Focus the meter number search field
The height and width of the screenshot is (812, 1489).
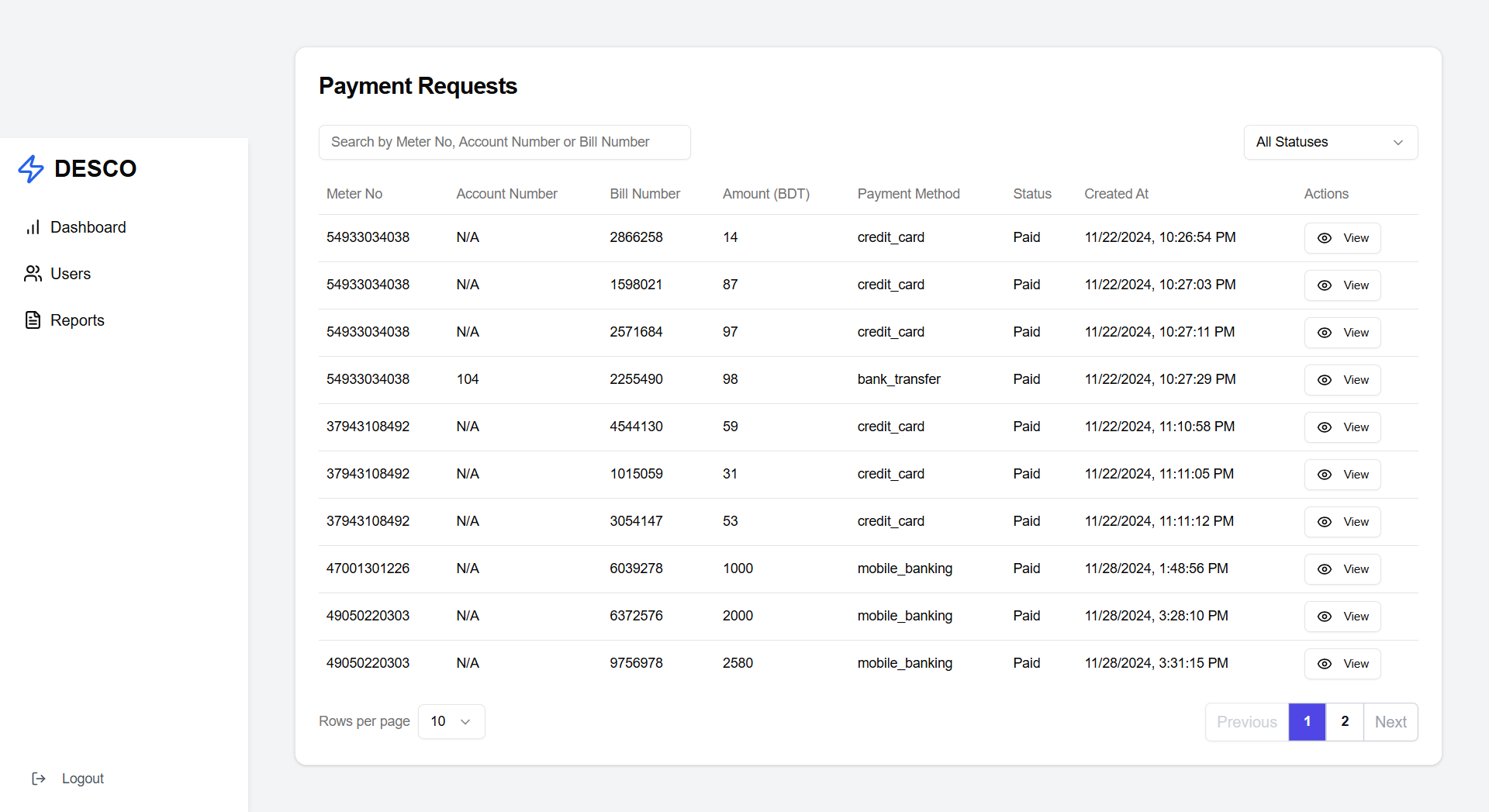(504, 142)
